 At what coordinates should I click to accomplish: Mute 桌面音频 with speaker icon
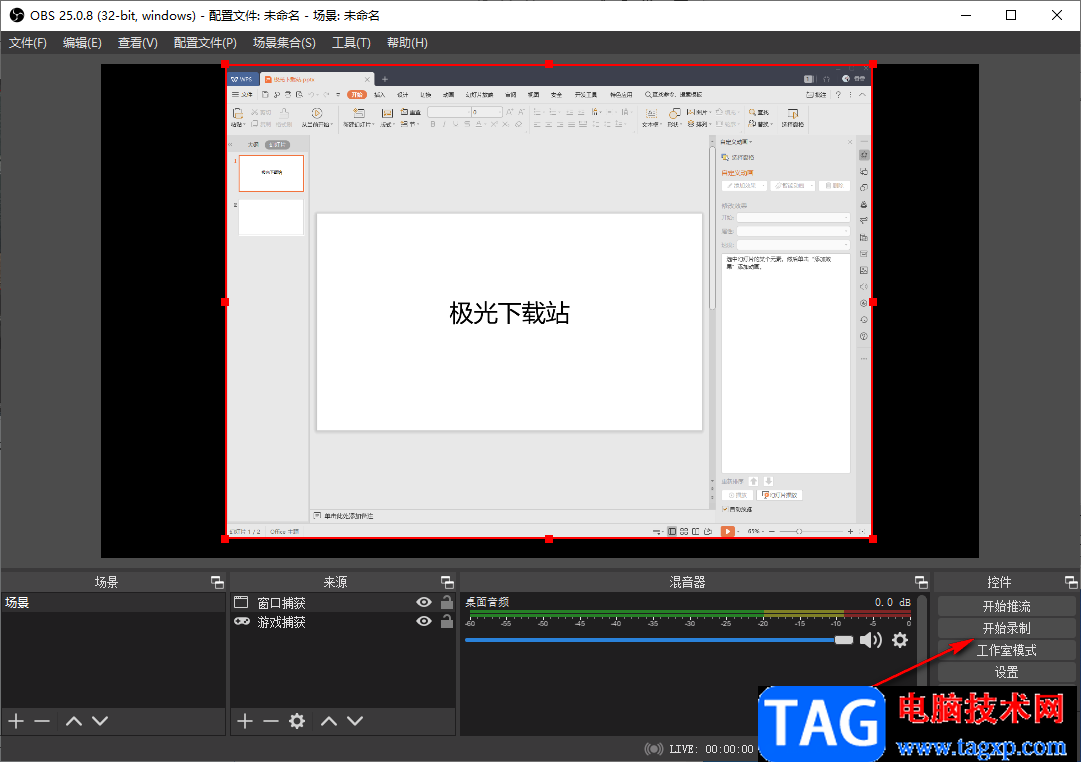pyautogui.click(x=871, y=640)
